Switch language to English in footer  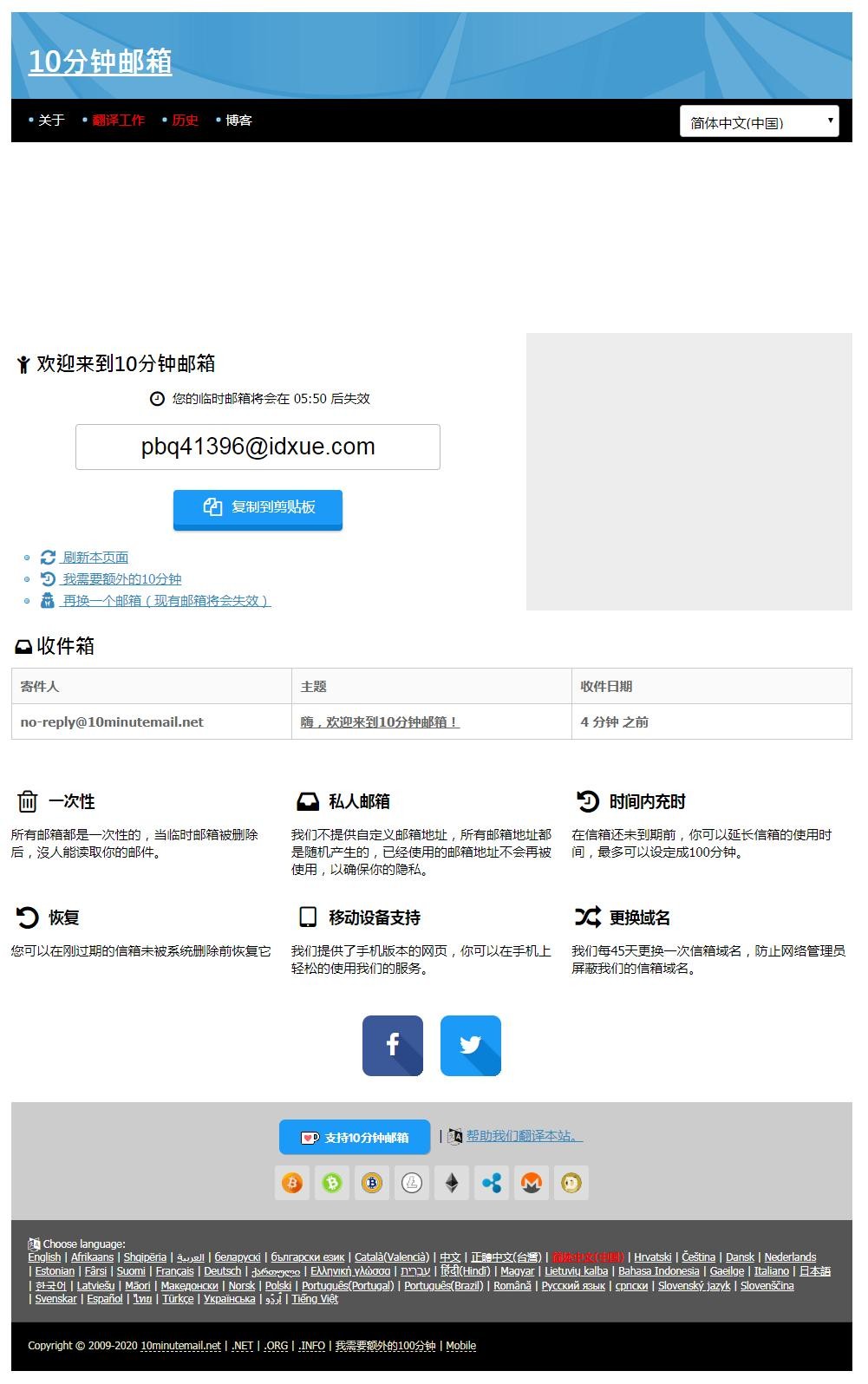coord(44,1257)
